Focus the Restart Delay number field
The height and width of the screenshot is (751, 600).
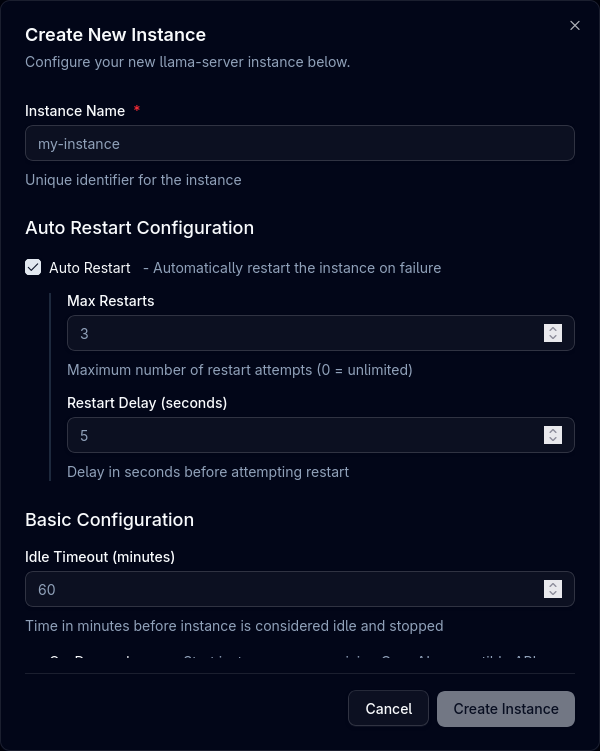point(300,435)
